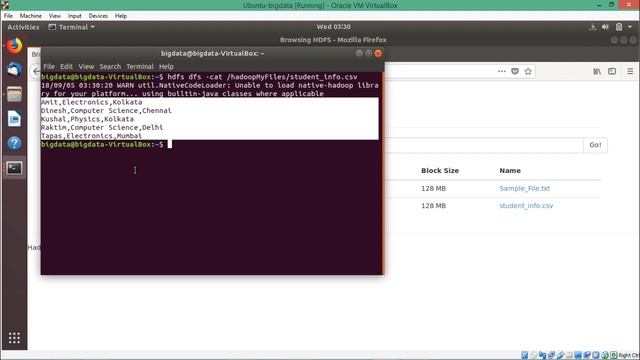Open Firefox library icon

coord(597,71)
